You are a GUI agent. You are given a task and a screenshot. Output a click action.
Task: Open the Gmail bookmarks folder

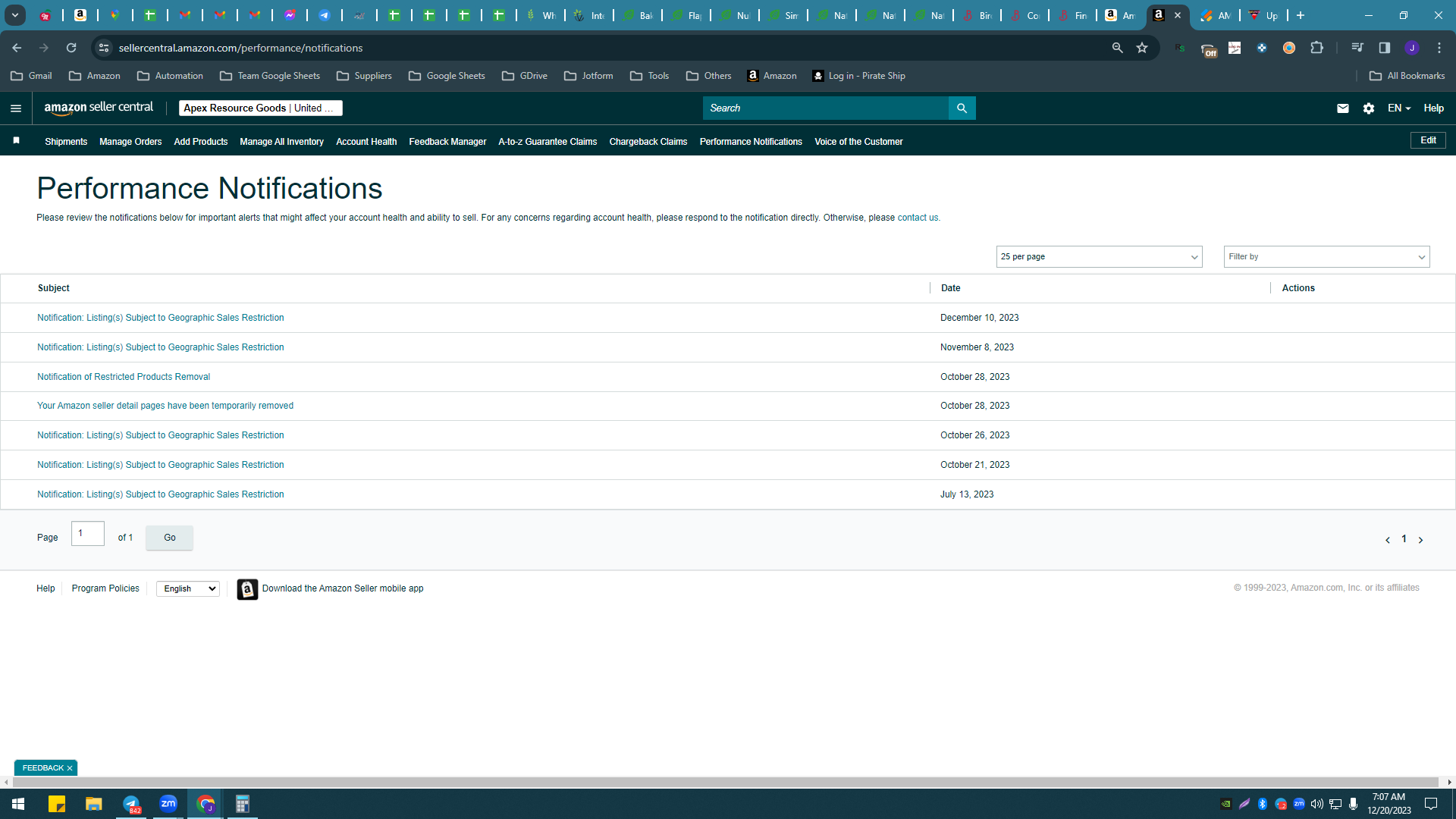click(31, 76)
